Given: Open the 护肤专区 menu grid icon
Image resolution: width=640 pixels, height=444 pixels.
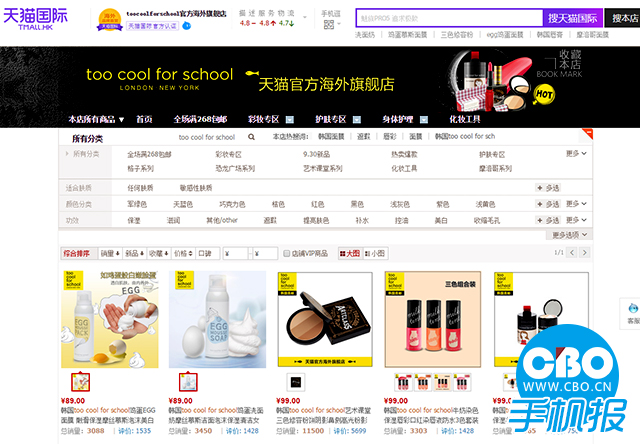Looking at the screenshot, I should (x=357, y=120).
